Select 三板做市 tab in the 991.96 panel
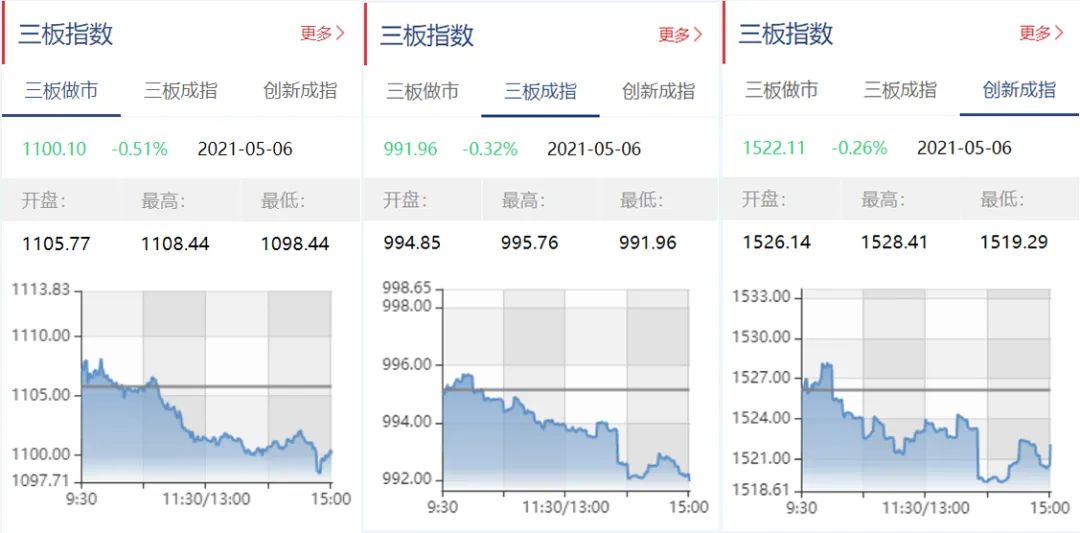The width and height of the screenshot is (1080, 533). pos(422,92)
